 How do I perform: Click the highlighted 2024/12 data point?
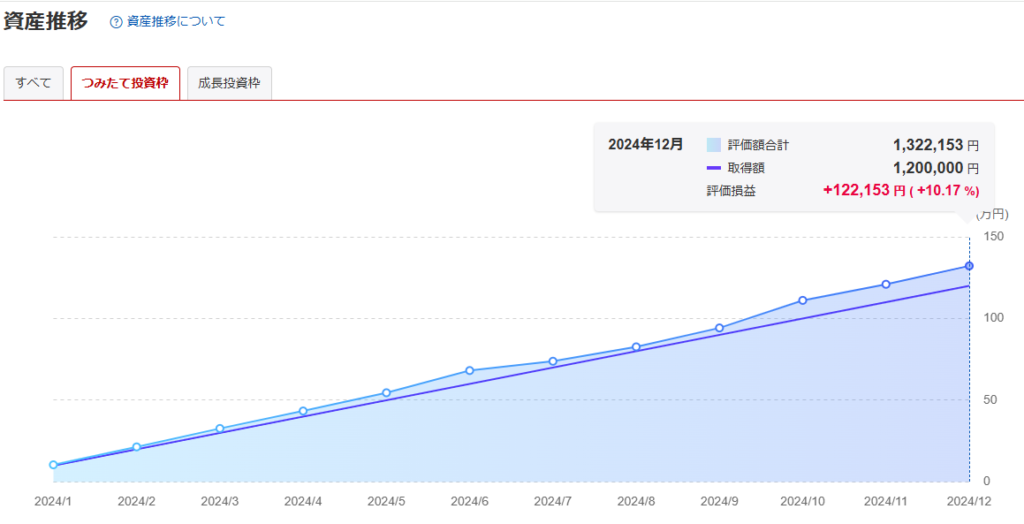(969, 266)
